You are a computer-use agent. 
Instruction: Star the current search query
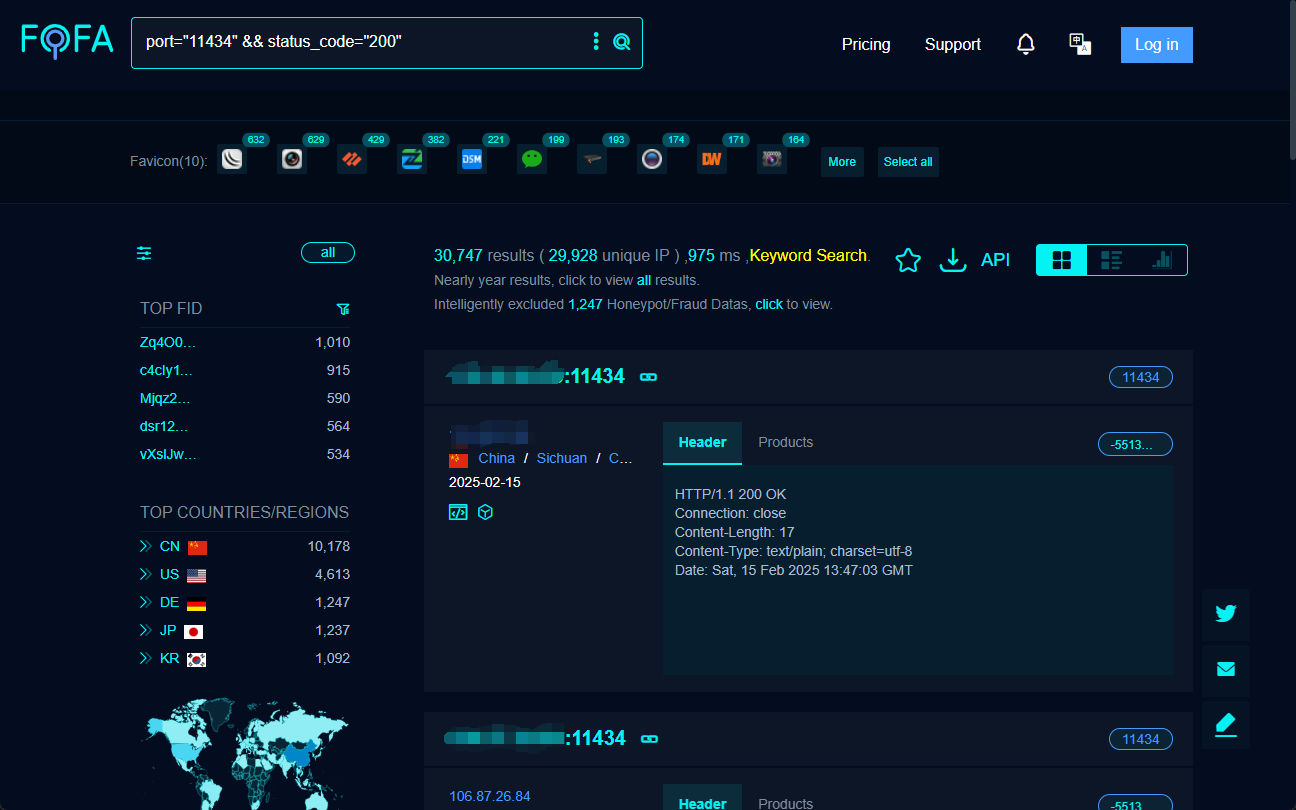coord(908,259)
